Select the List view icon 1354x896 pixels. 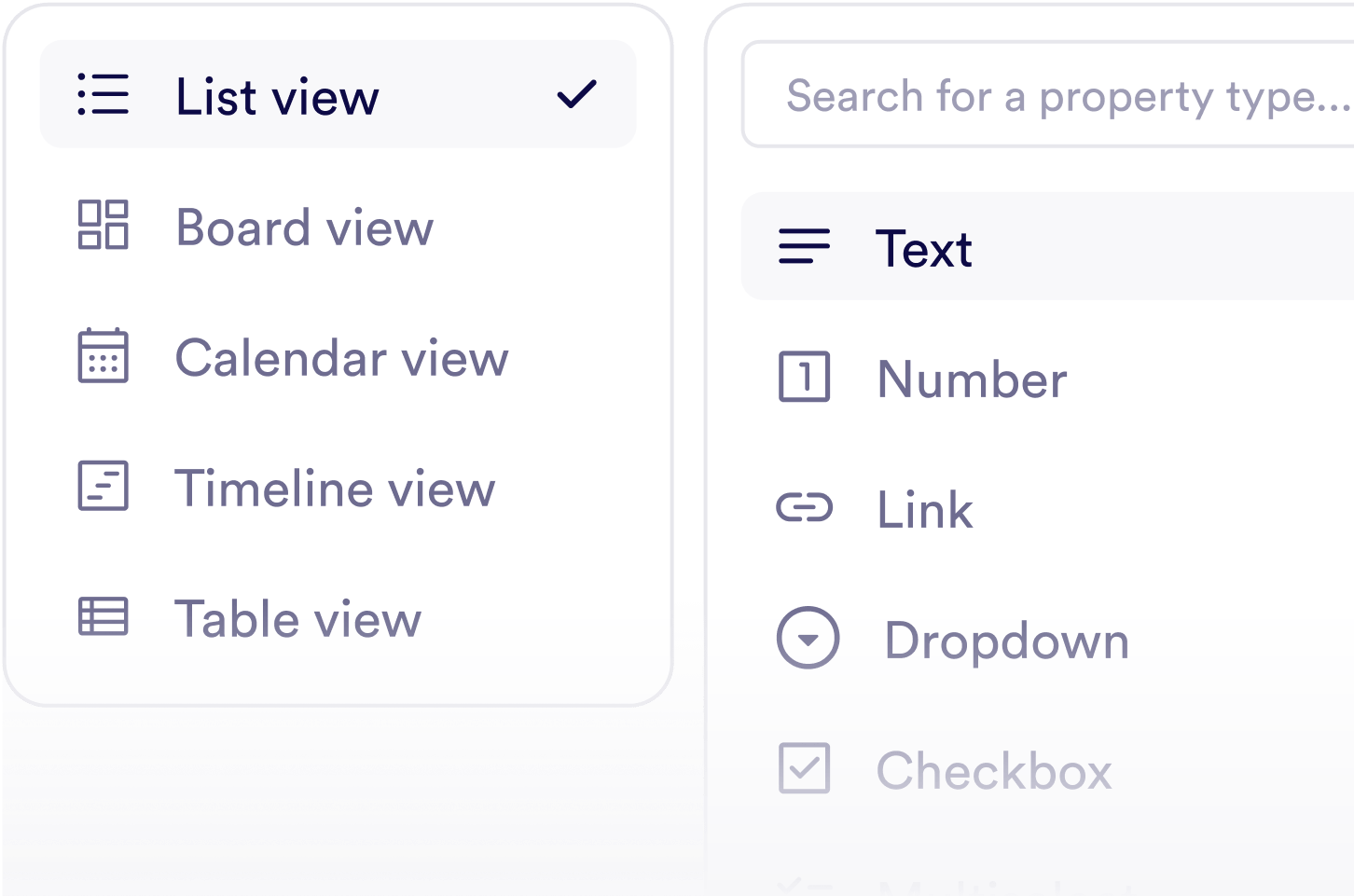point(104,94)
